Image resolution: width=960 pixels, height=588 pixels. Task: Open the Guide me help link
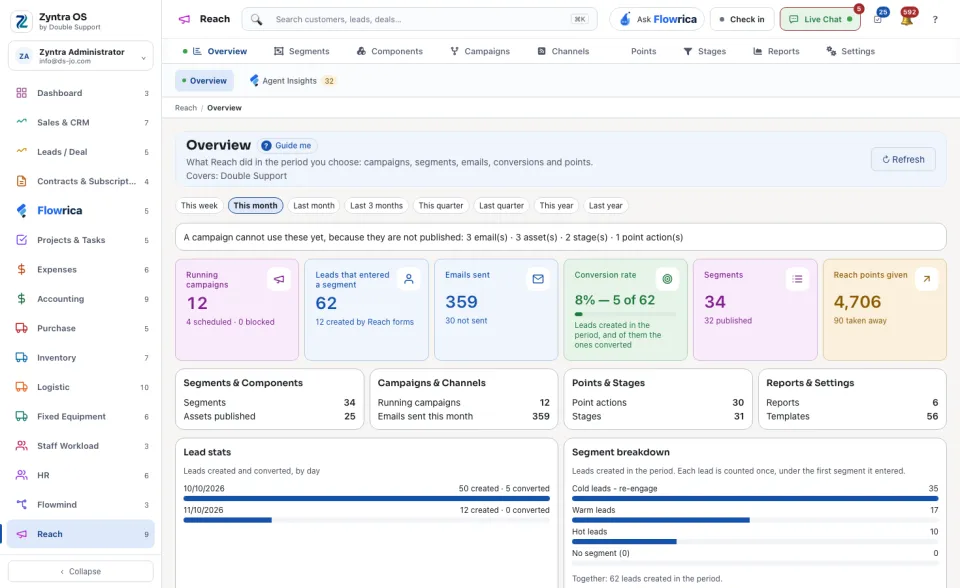click(x=287, y=146)
